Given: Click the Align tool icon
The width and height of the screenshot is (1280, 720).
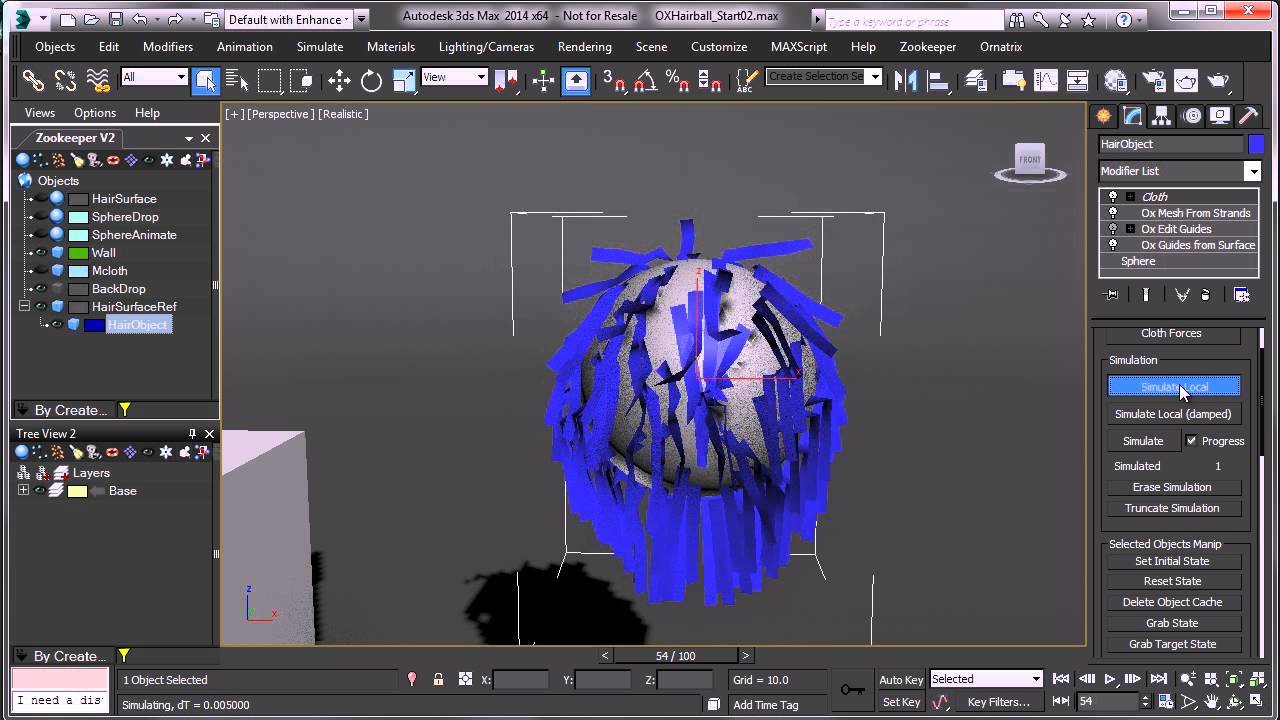Looking at the screenshot, I should click(938, 80).
